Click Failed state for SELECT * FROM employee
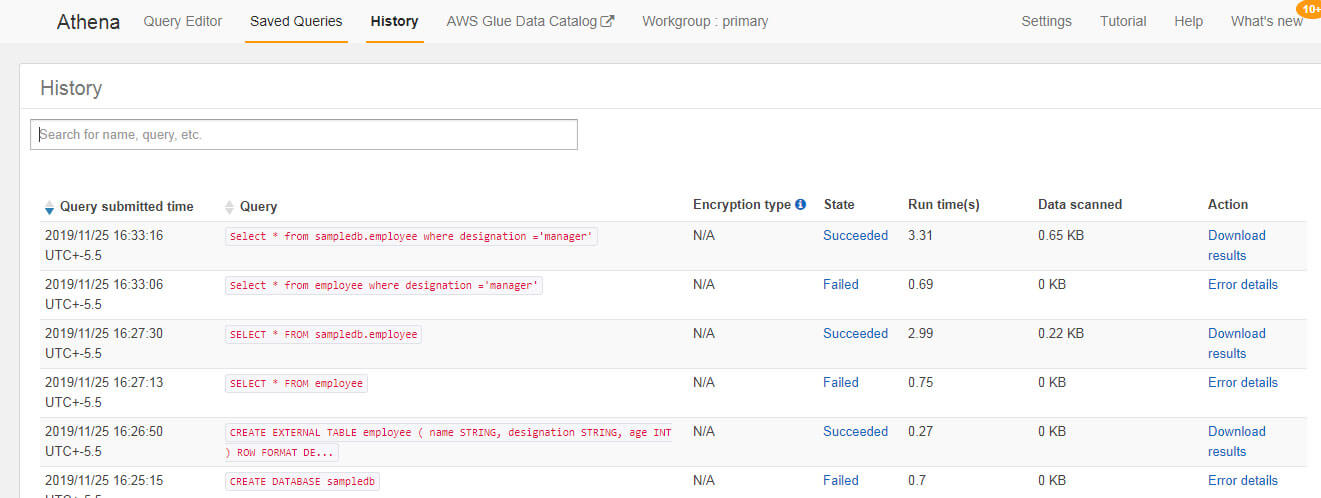1321x498 pixels. (x=840, y=382)
